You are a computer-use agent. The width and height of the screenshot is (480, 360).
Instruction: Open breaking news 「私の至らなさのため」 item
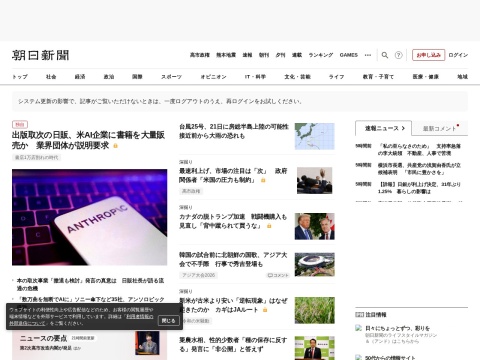419,150
